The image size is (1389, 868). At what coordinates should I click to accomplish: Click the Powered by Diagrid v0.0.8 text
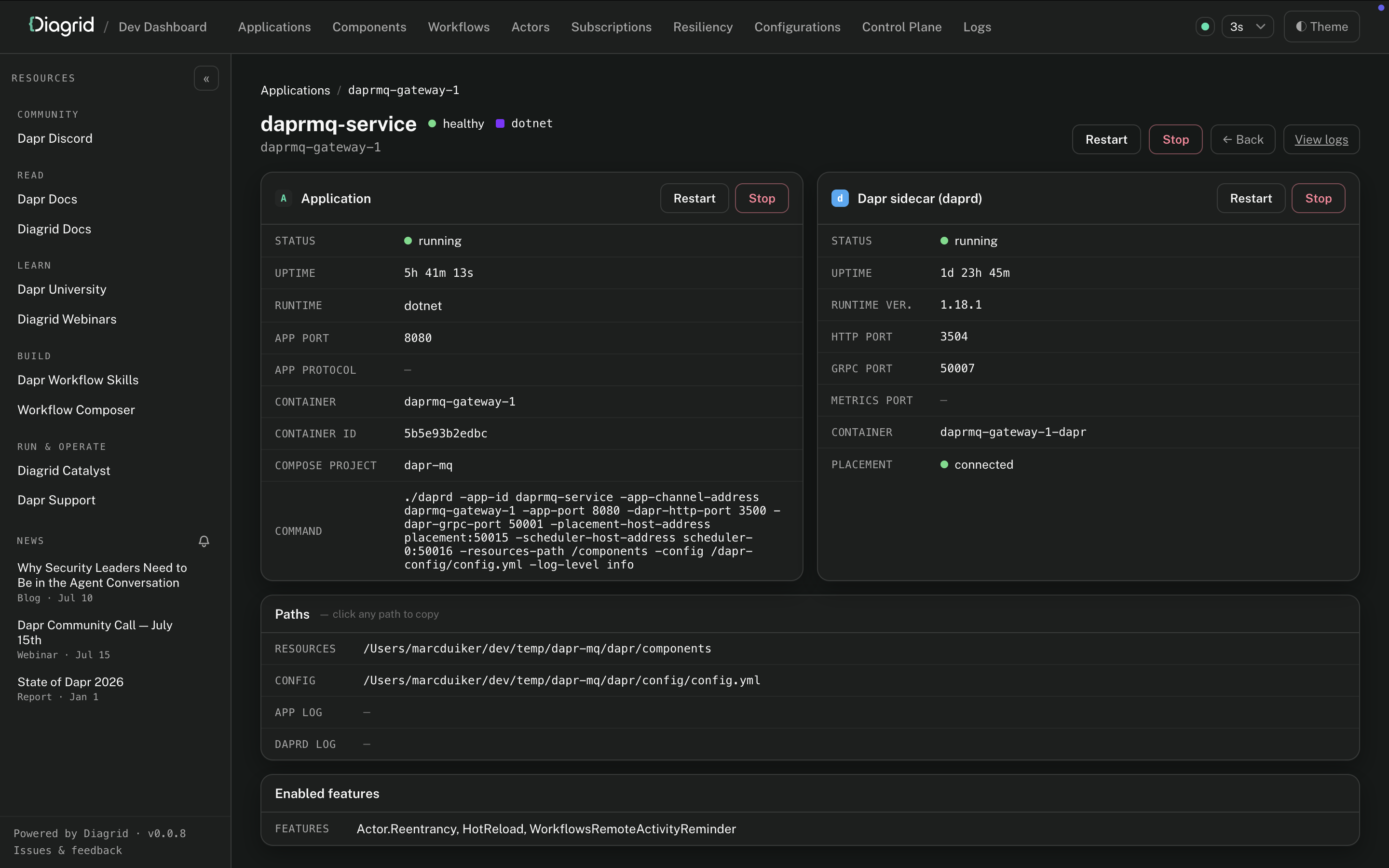[x=100, y=833]
